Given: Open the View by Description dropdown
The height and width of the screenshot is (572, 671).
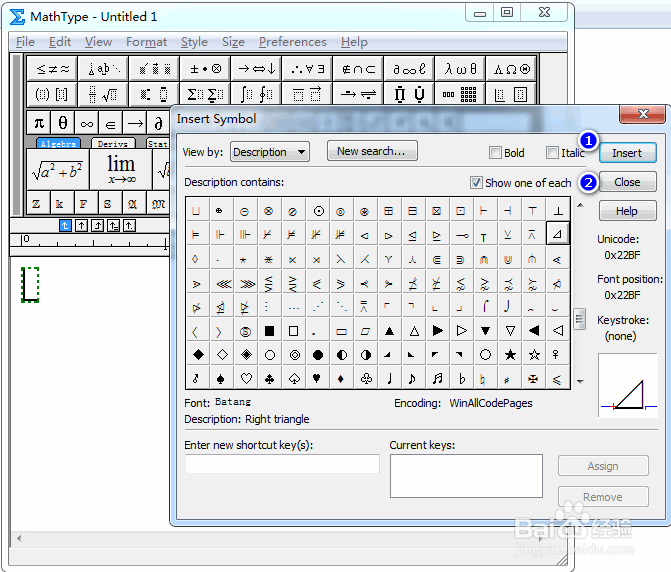Looking at the screenshot, I should pos(270,152).
